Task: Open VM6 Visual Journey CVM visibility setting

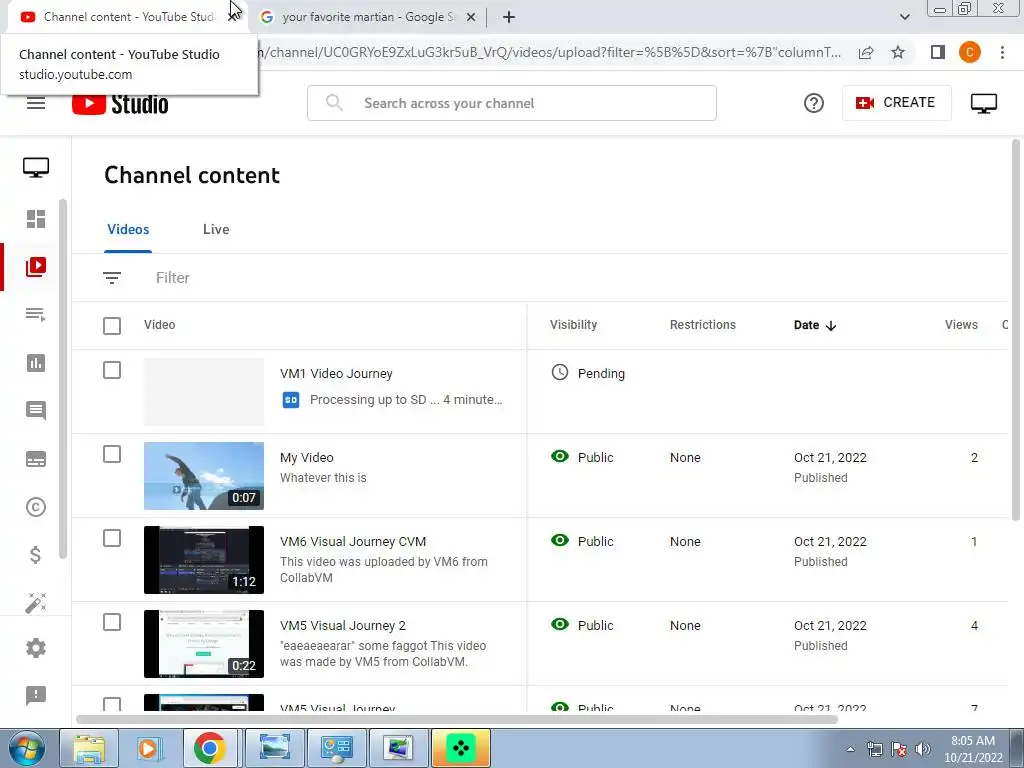Action: (582, 541)
